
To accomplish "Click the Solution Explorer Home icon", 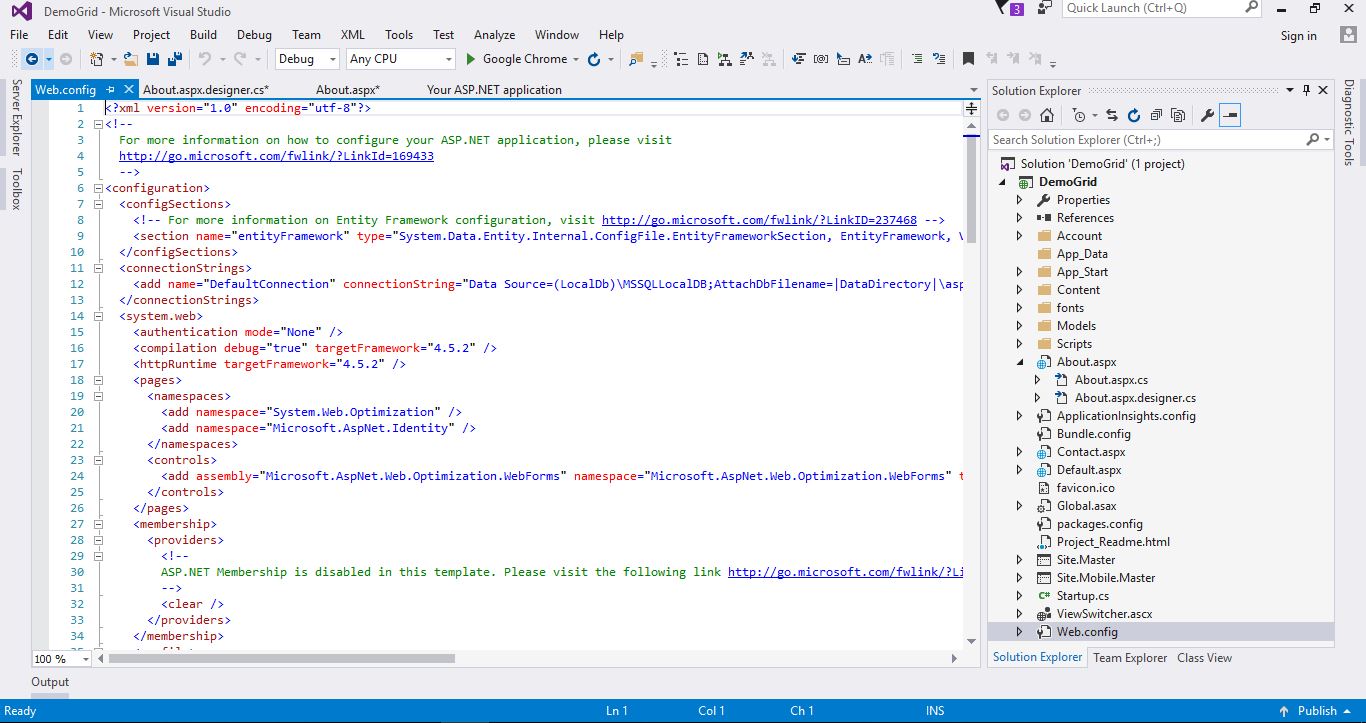I will point(1047,115).
